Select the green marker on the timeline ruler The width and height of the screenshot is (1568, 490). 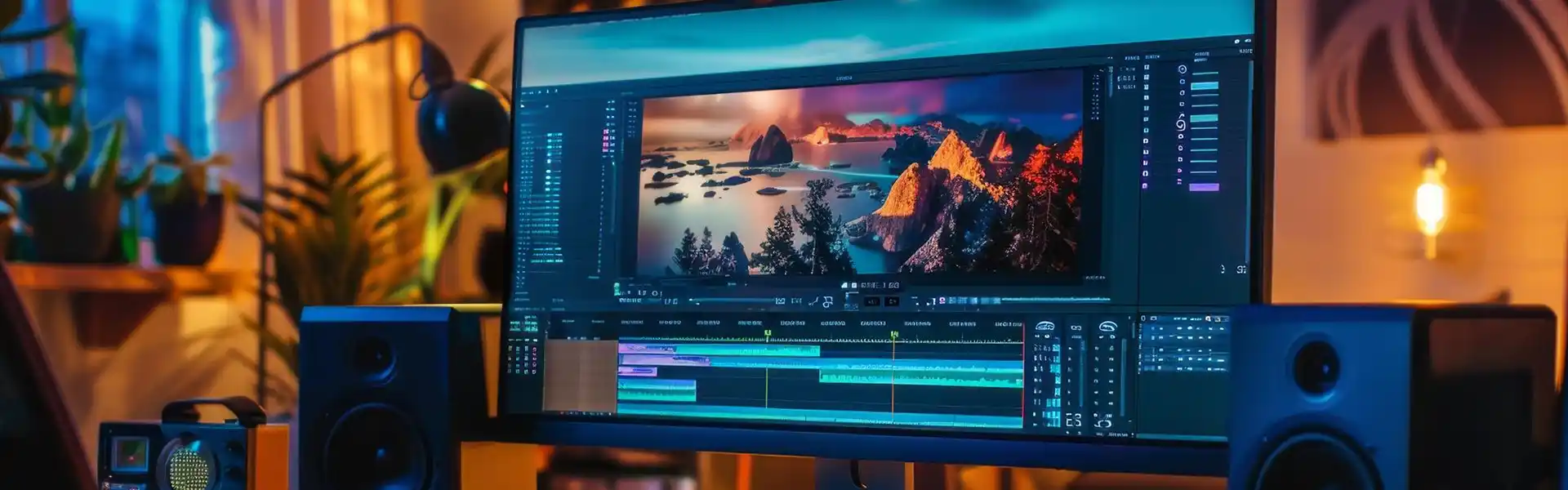click(x=768, y=333)
